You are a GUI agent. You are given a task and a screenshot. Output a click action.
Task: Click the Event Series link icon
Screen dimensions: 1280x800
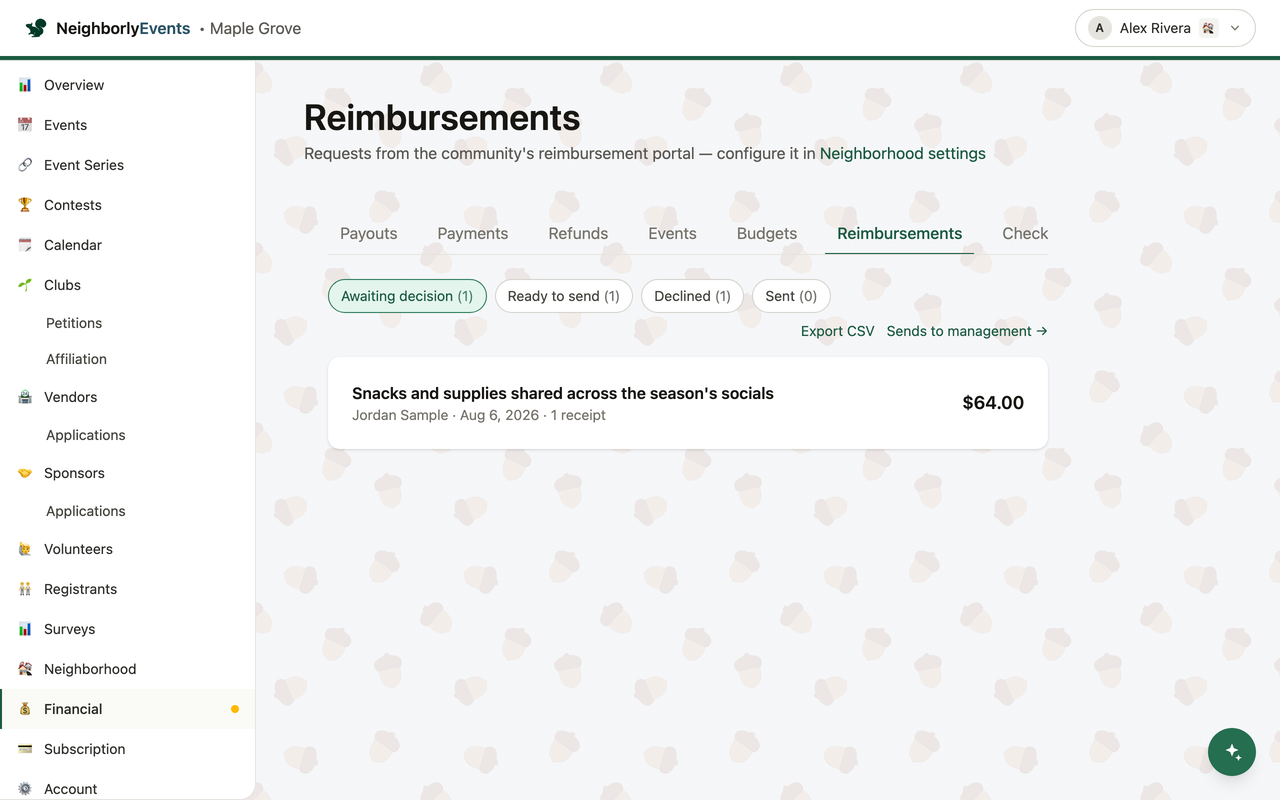(25, 165)
